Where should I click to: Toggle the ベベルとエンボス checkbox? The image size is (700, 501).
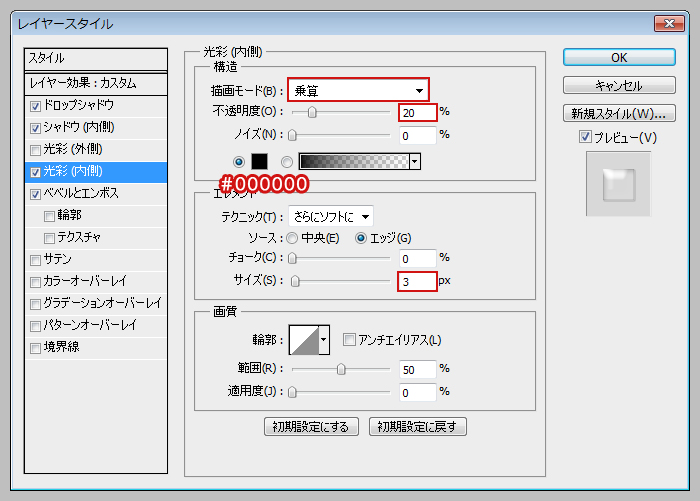click(x=35, y=194)
